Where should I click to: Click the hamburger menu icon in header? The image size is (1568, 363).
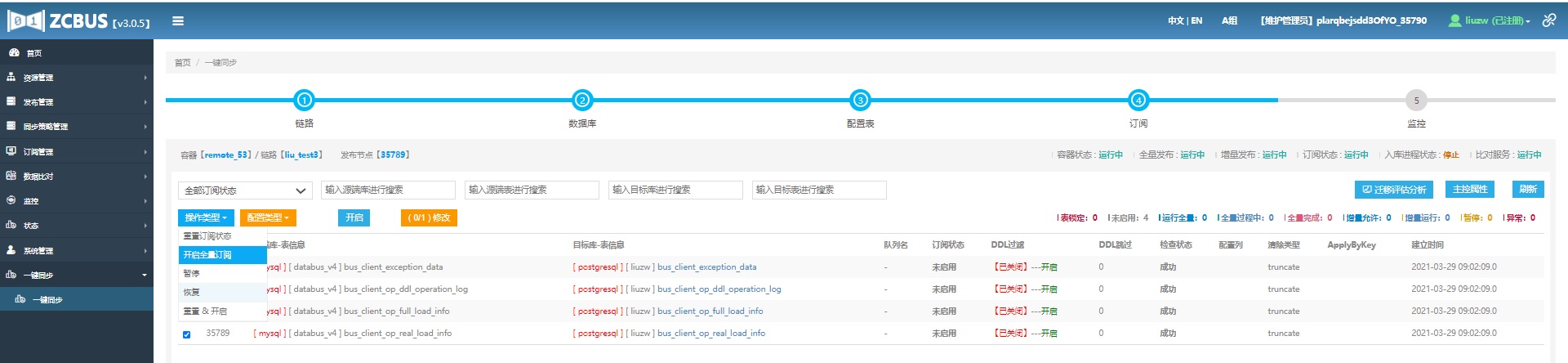tap(177, 21)
